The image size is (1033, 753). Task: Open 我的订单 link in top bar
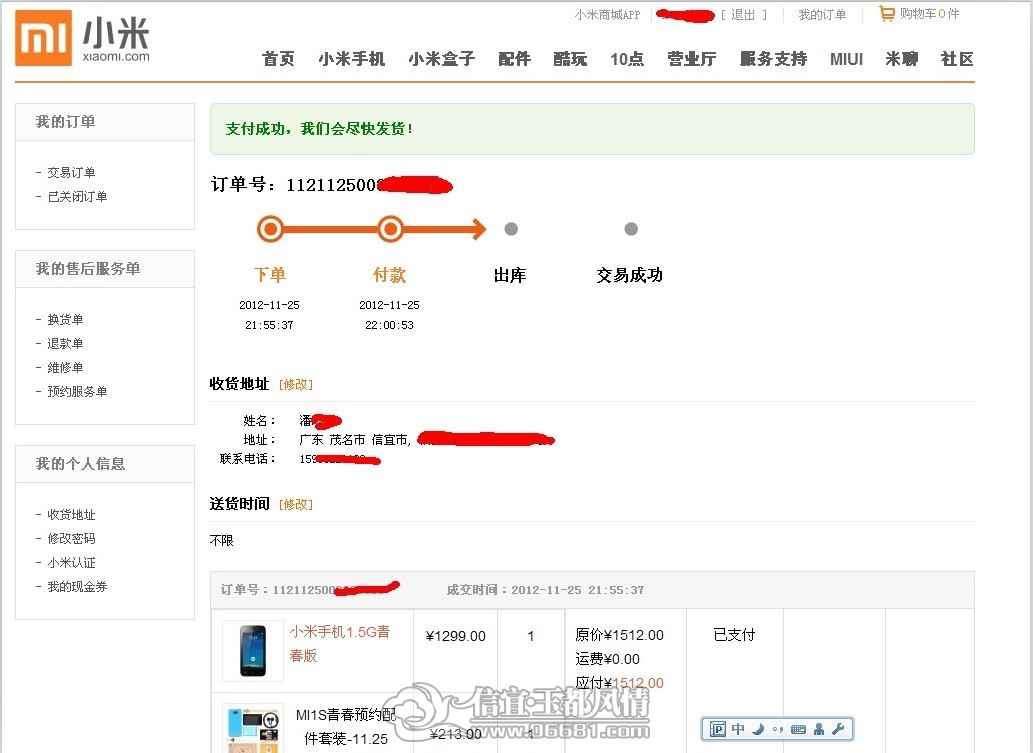(x=822, y=14)
